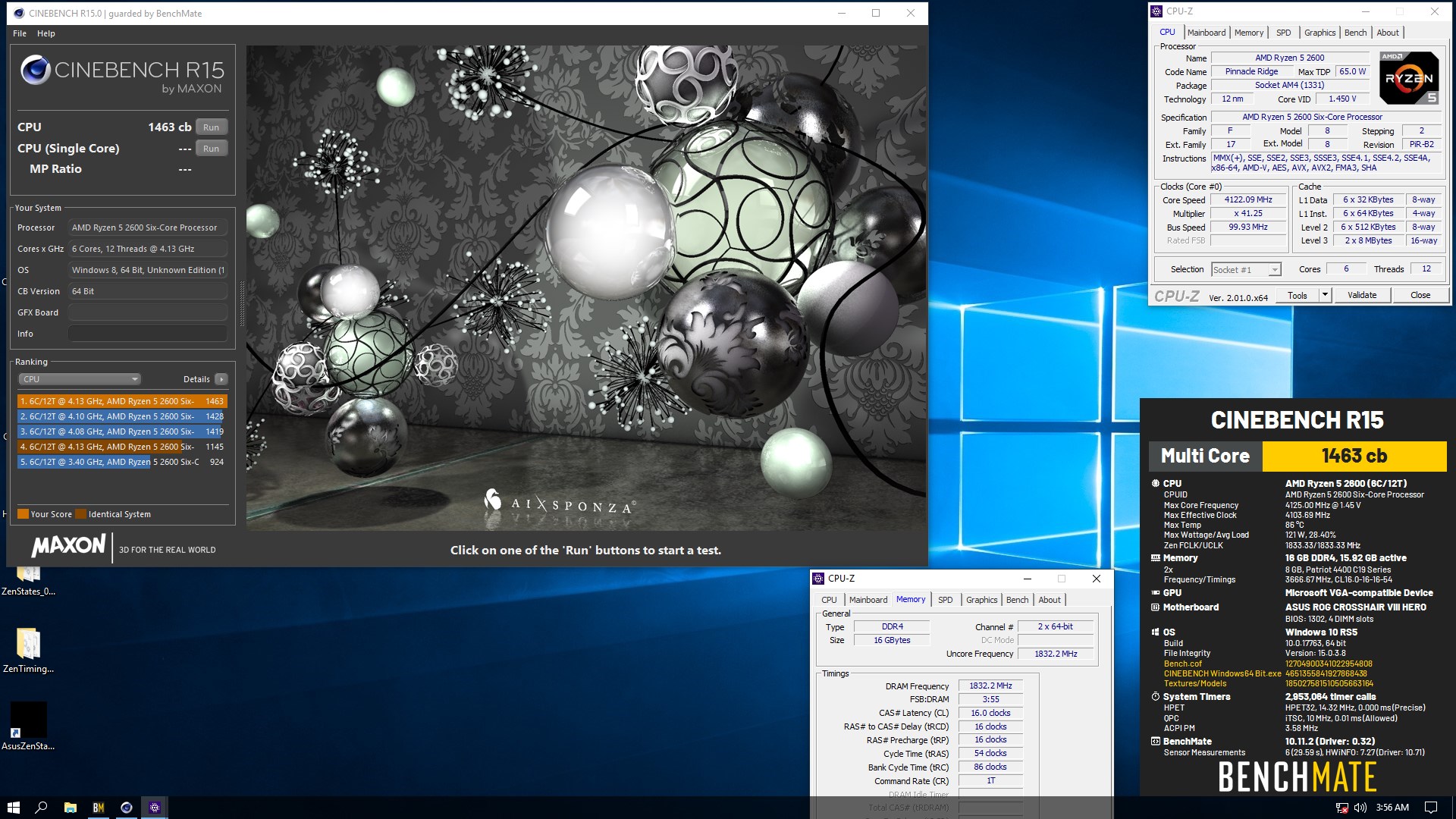Image resolution: width=1456 pixels, height=819 pixels.
Task: Click the Info input field
Action: [148, 334]
